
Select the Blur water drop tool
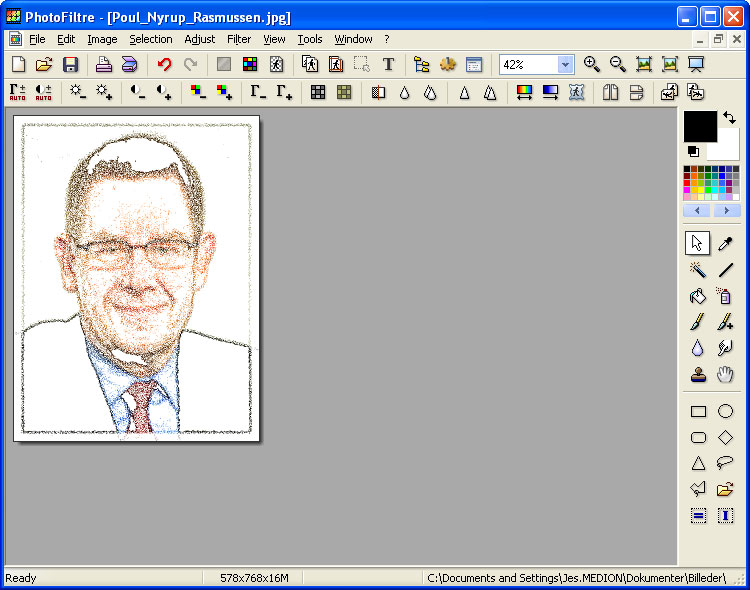pos(698,348)
